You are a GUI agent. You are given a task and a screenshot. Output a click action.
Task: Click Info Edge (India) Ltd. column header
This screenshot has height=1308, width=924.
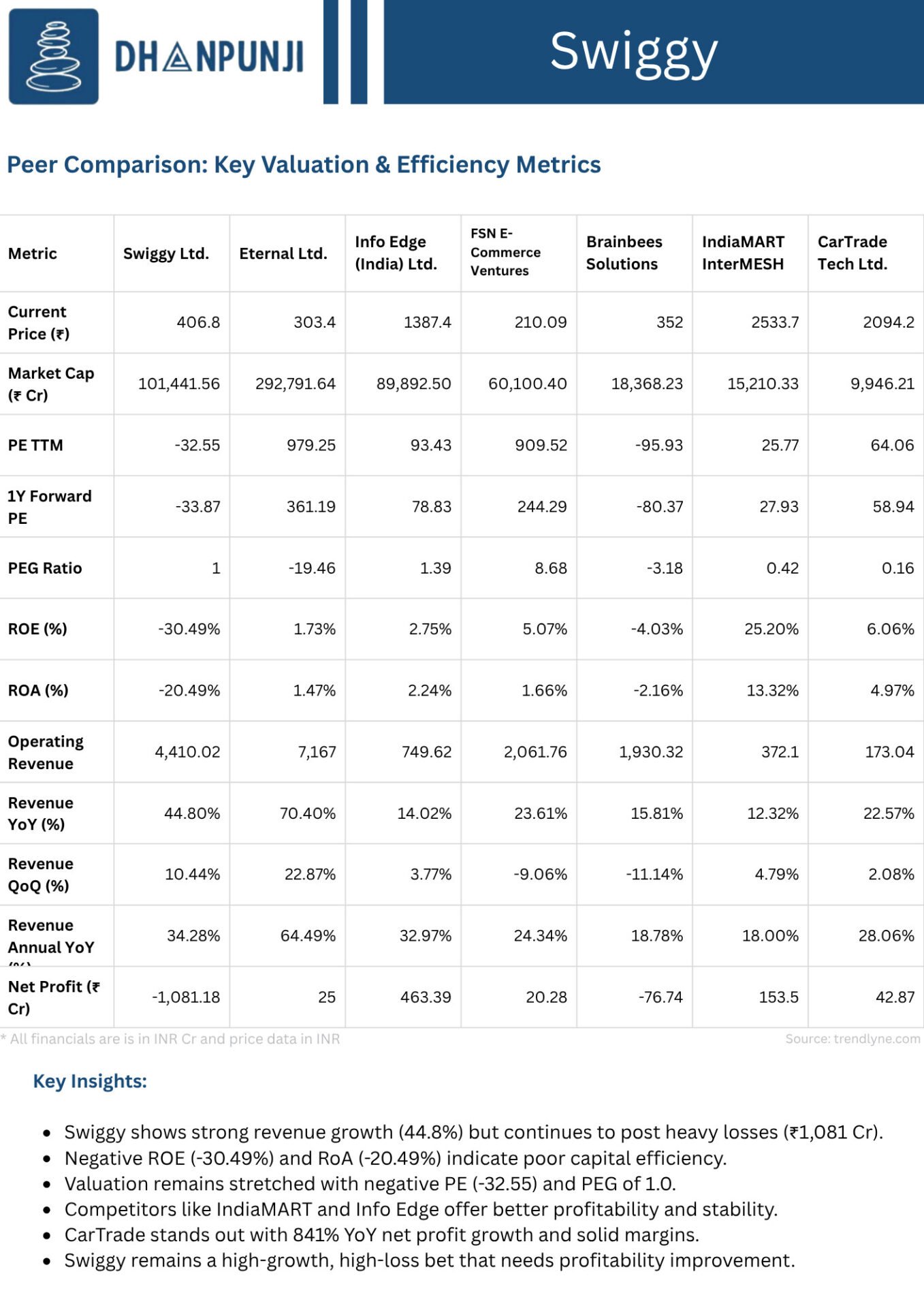[396, 253]
